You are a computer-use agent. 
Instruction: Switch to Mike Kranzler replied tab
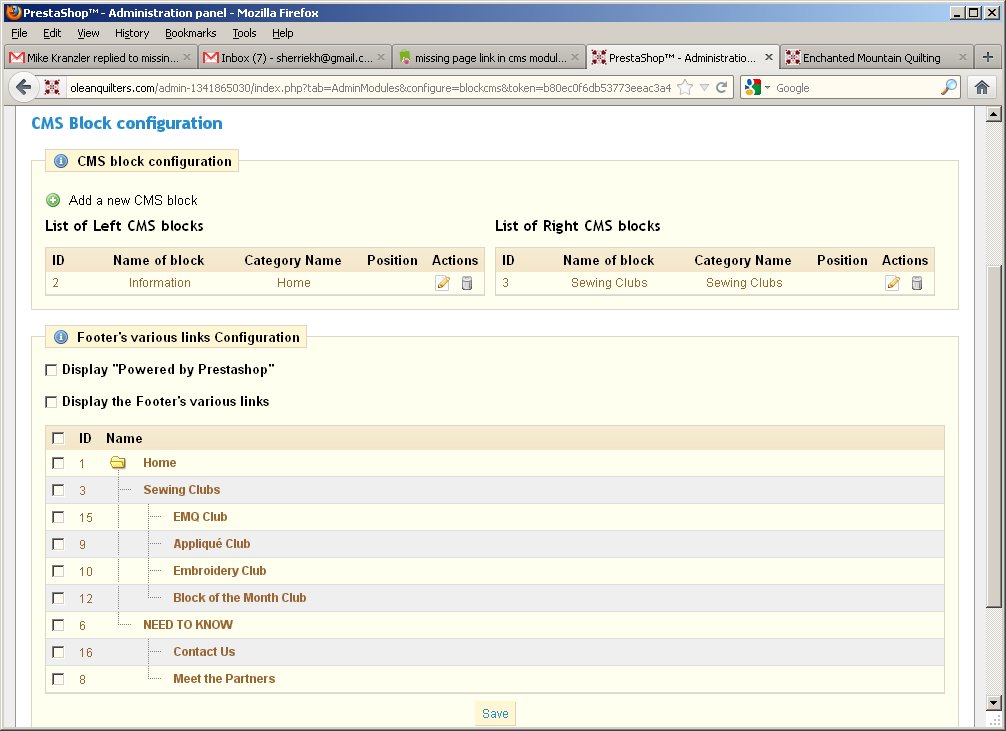click(99, 57)
